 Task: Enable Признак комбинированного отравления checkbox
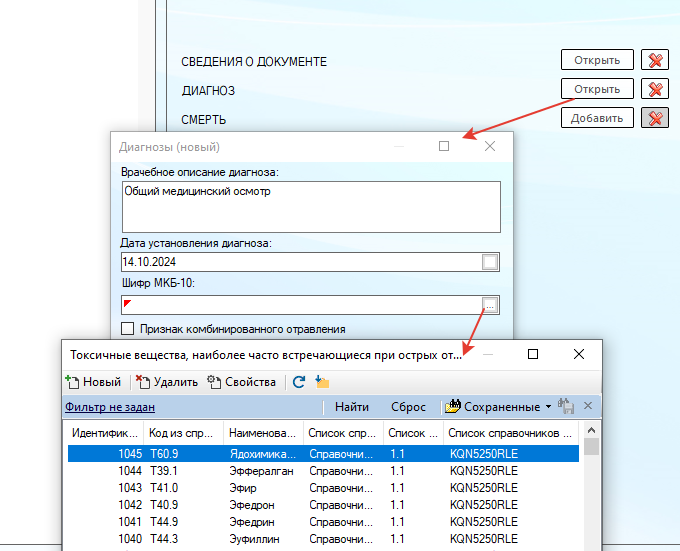pyautogui.click(x=128, y=329)
